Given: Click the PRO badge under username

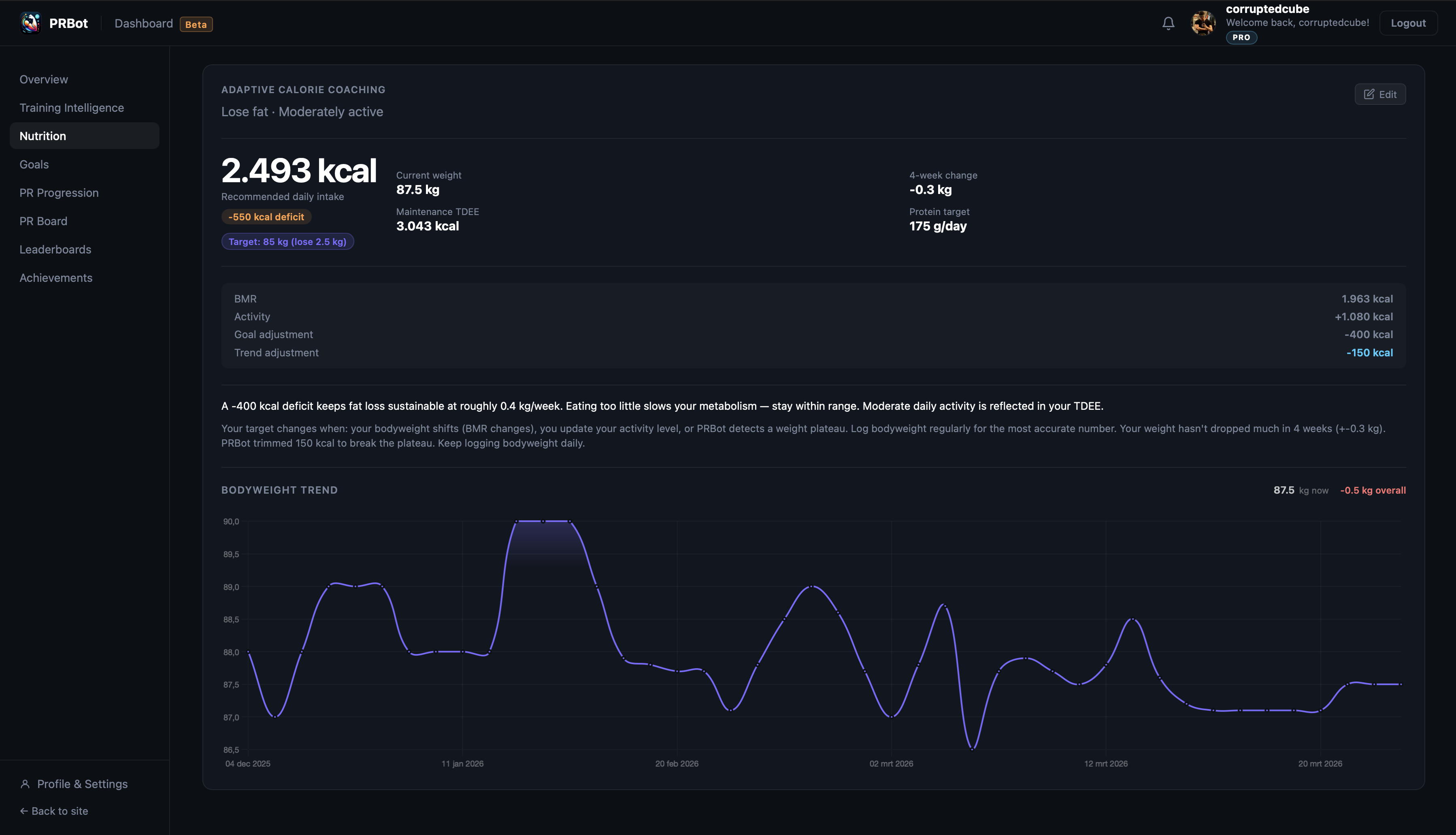Looking at the screenshot, I should (1241, 37).
